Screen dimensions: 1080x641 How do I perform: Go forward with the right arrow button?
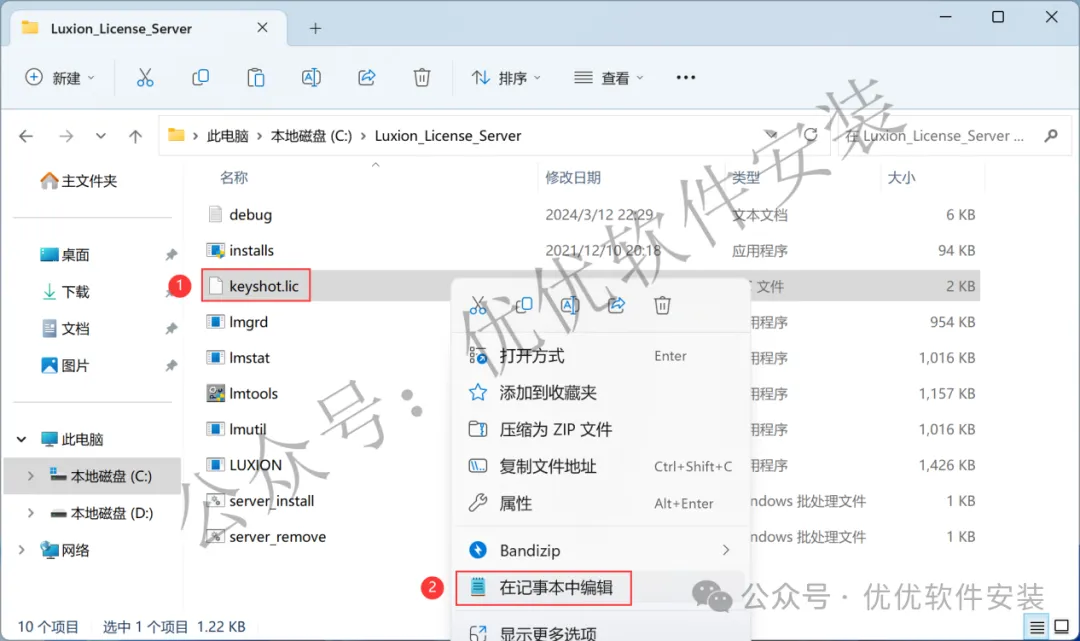[x=66, y=136]
